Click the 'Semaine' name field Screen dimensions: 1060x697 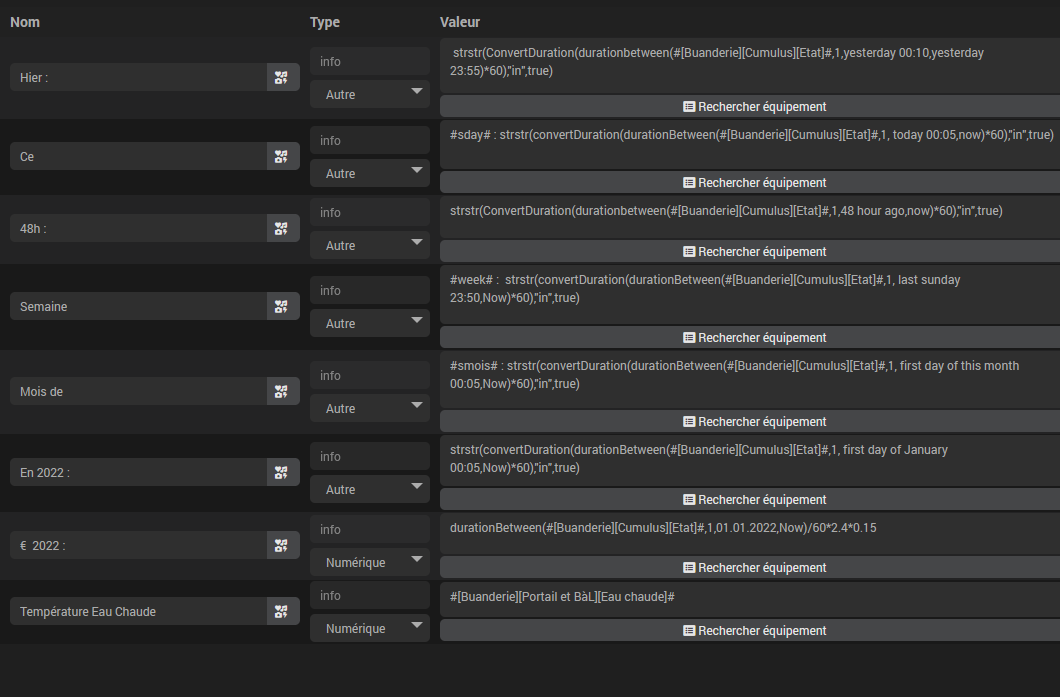139,307
